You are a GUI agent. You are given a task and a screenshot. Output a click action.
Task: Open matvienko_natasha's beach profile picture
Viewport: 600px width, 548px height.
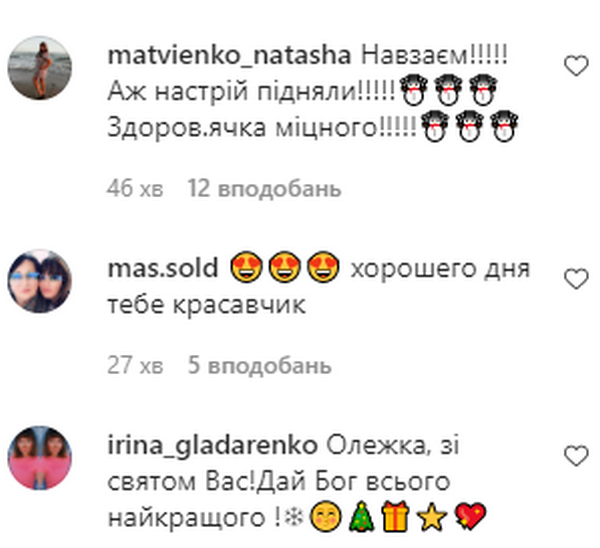[x=40, y=68]
